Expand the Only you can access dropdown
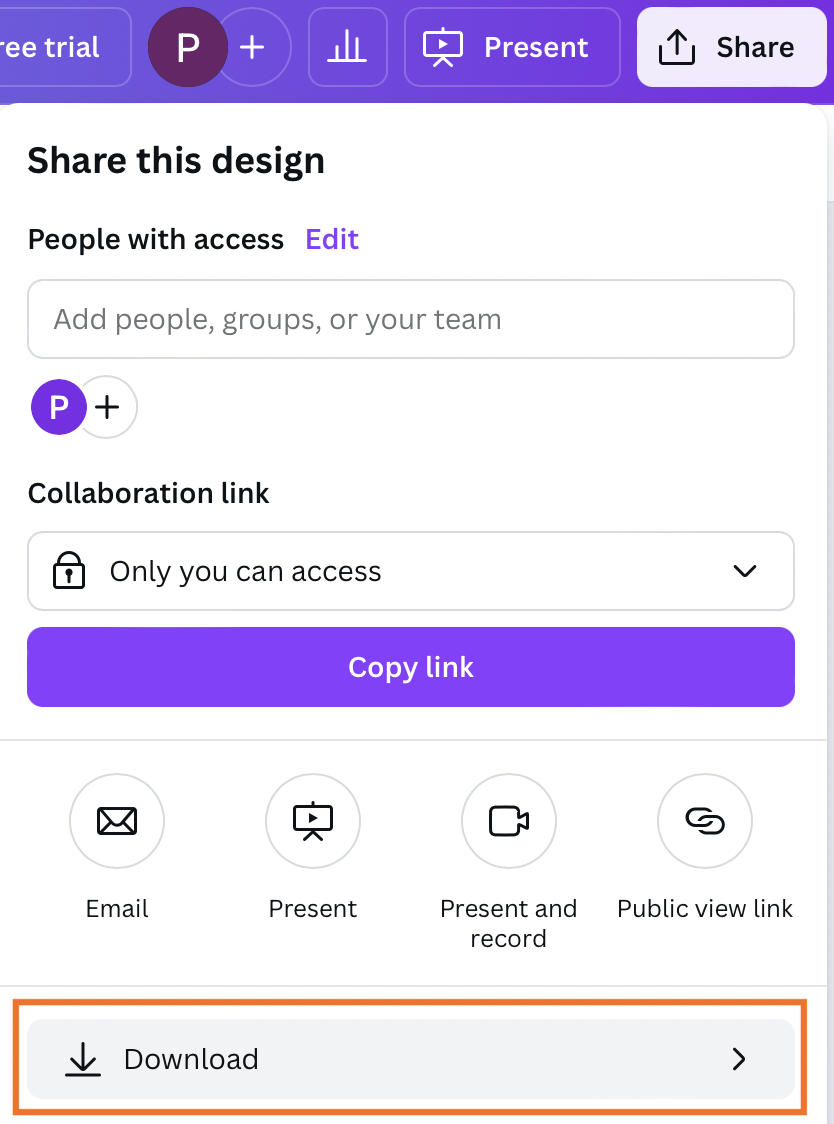 tap(411, 571)
